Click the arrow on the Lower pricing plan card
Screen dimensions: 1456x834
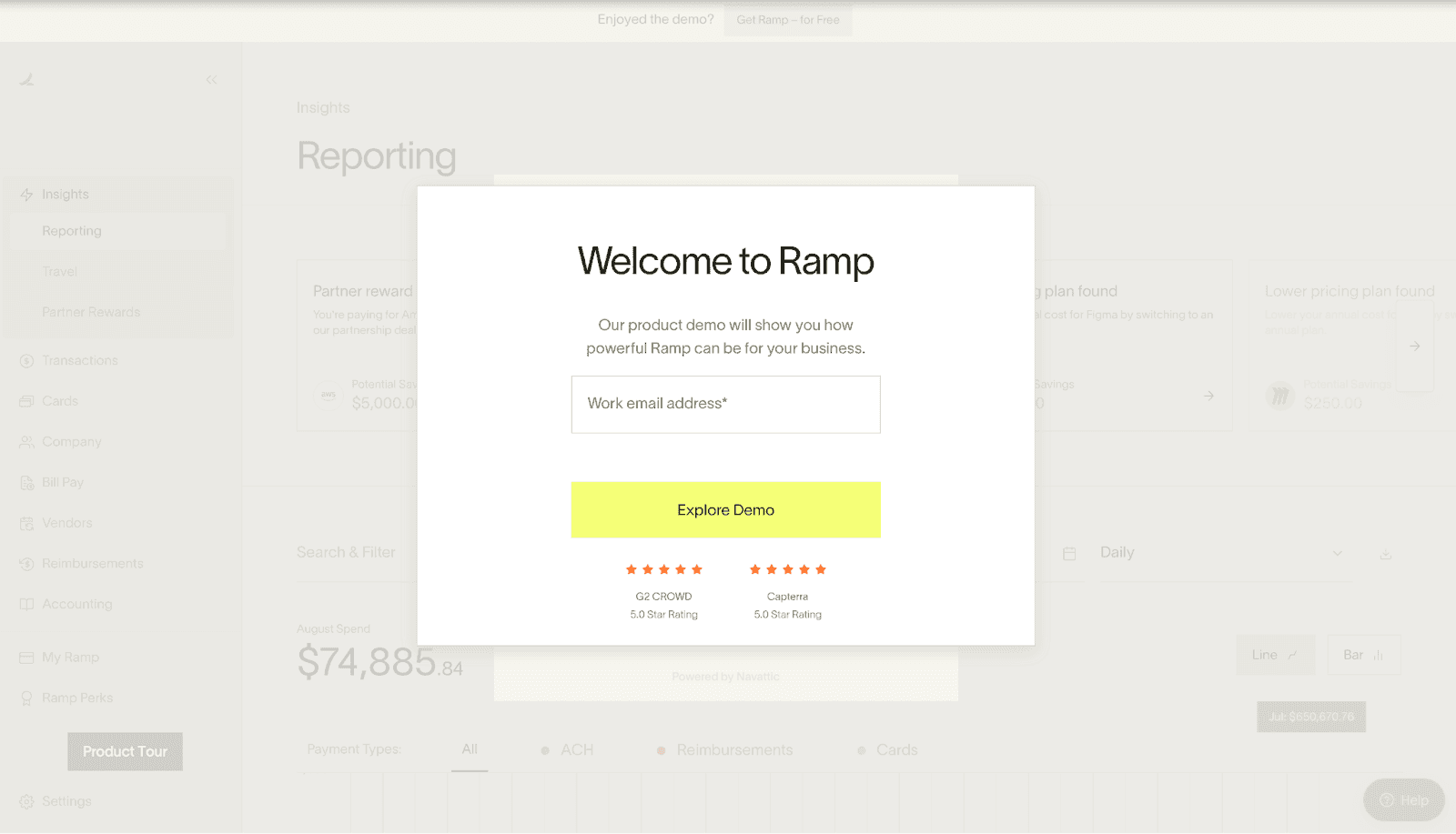pos(1414,346)
